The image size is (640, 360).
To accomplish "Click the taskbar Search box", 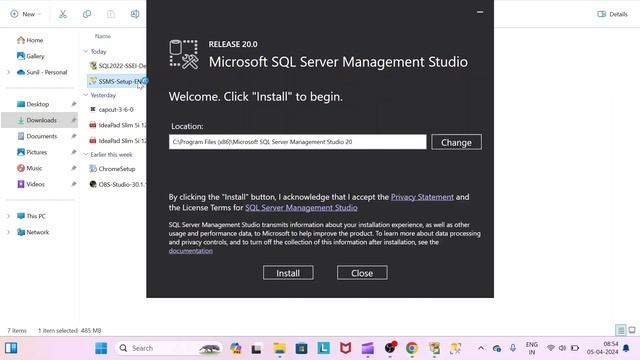I will click(x=168, y=348).
